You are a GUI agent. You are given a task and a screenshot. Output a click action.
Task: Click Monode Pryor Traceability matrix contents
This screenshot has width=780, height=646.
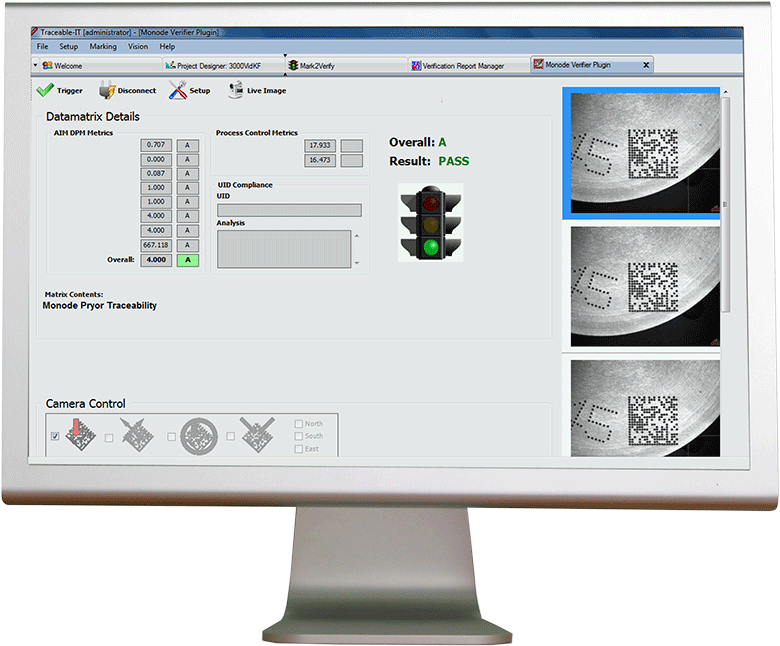click(99, 305)
